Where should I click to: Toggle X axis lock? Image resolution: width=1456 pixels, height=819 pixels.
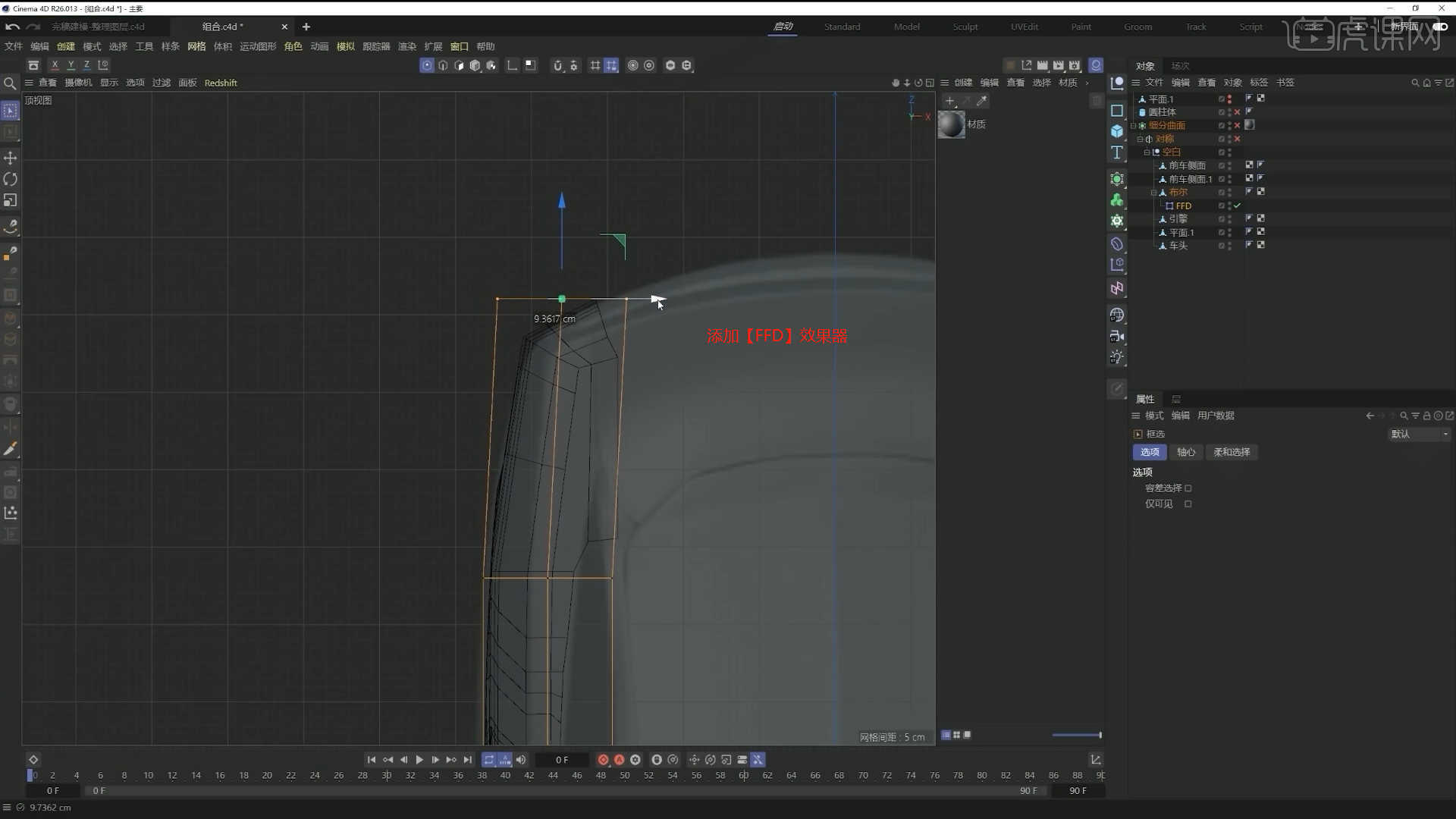point(55,65)
